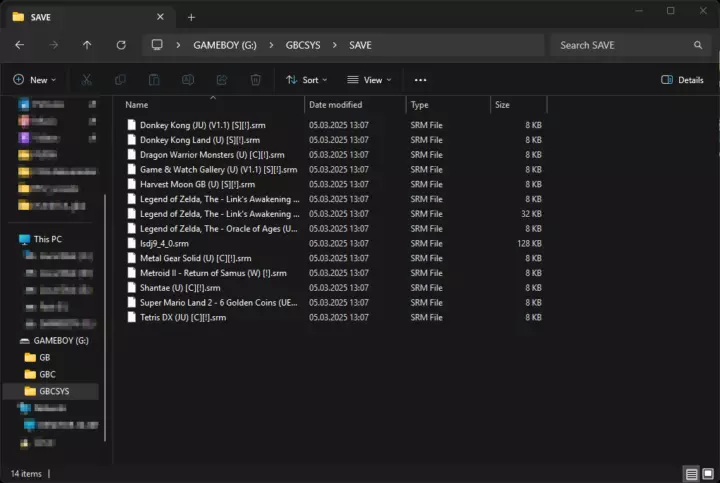Expand chevron after GAMEBOY (G:) in path
Viewport: 720px width, 483px height.
click(271, 45)
